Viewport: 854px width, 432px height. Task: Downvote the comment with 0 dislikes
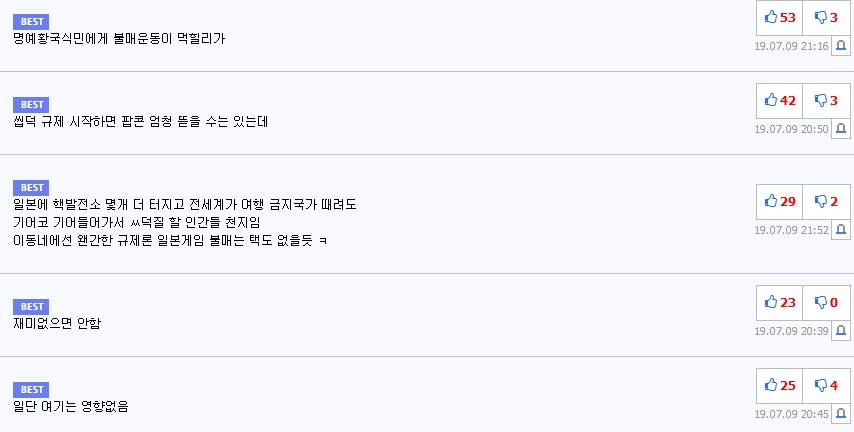(826, 303)
